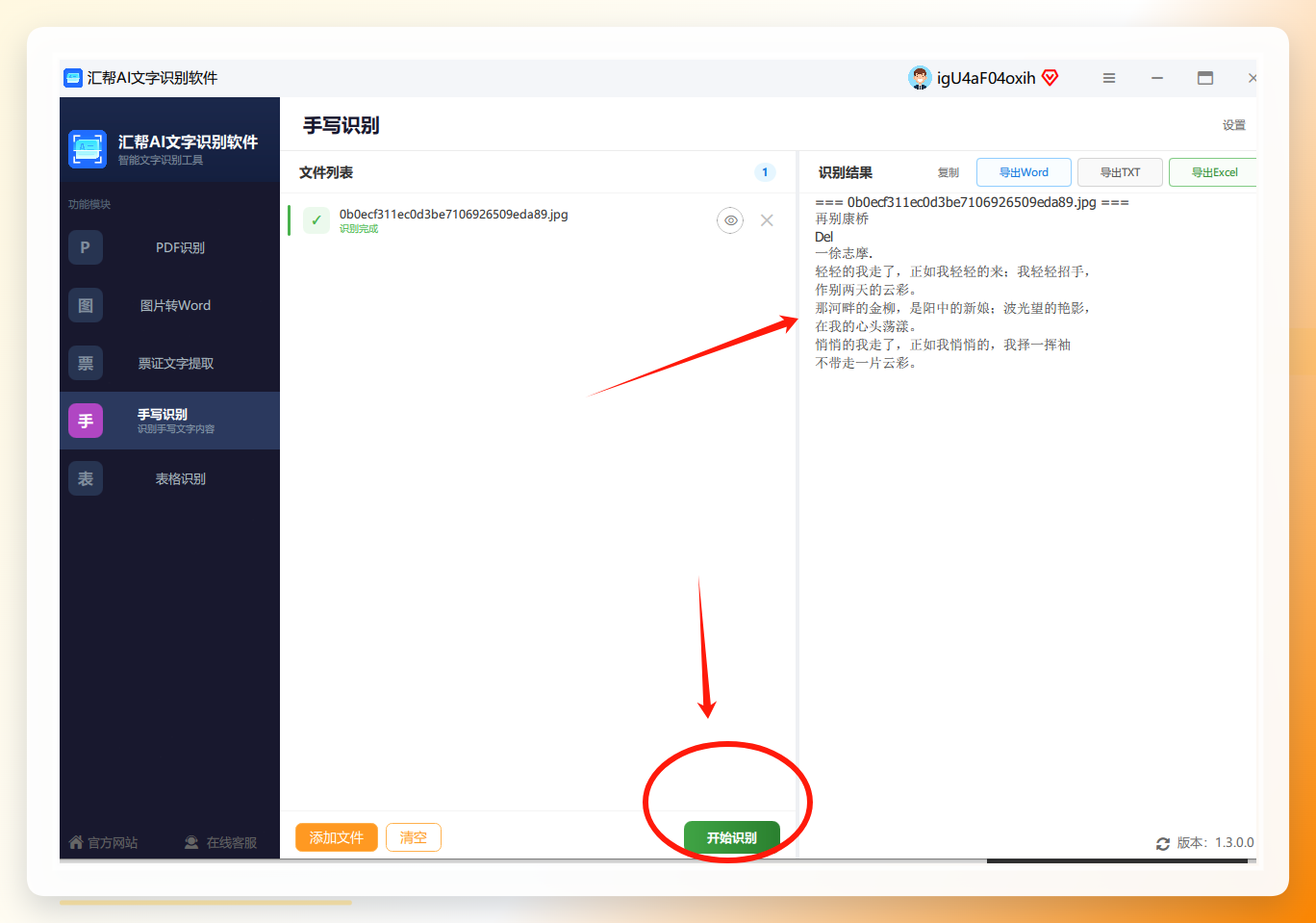This screenshot has width=1316, height=923.
Task: Open the 表格识别 module icon
Action: [x=86, y=478]
